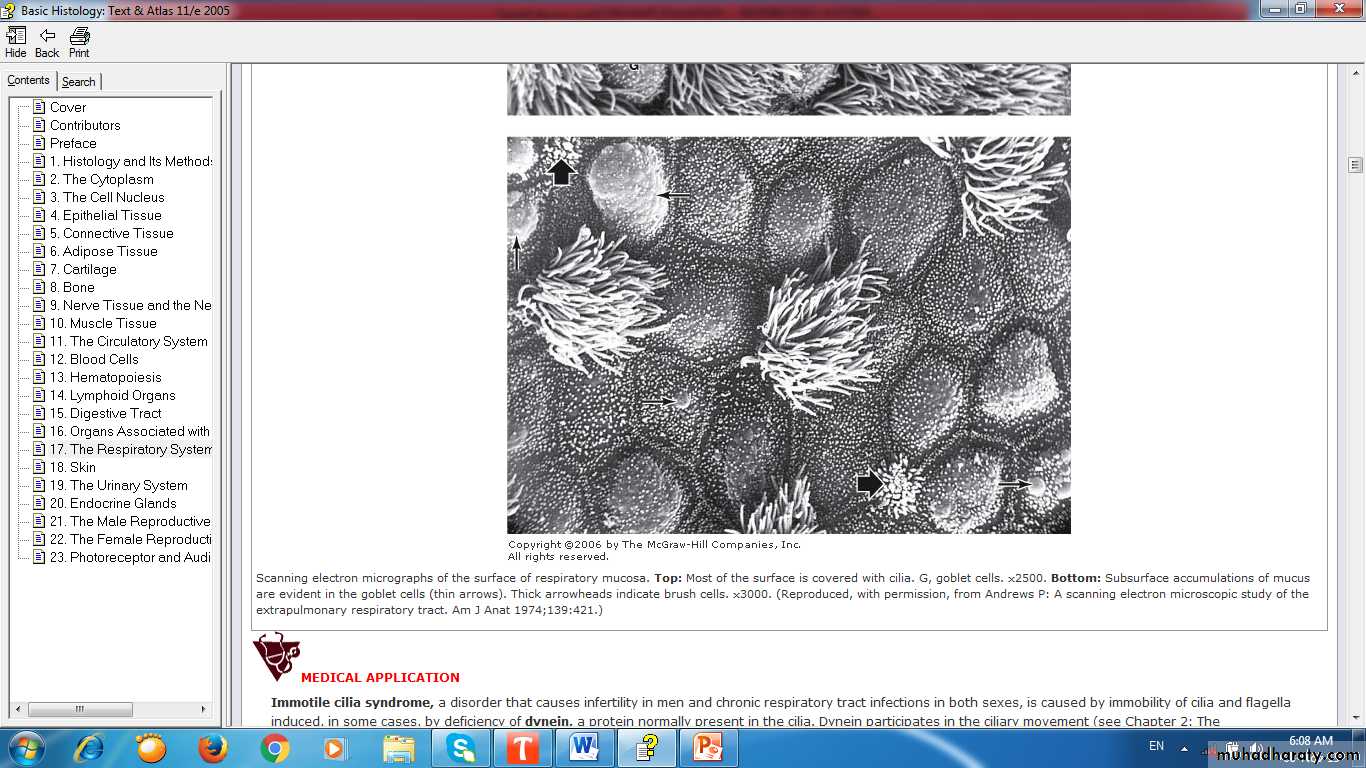Switch to the Search tab

(78, 82)
